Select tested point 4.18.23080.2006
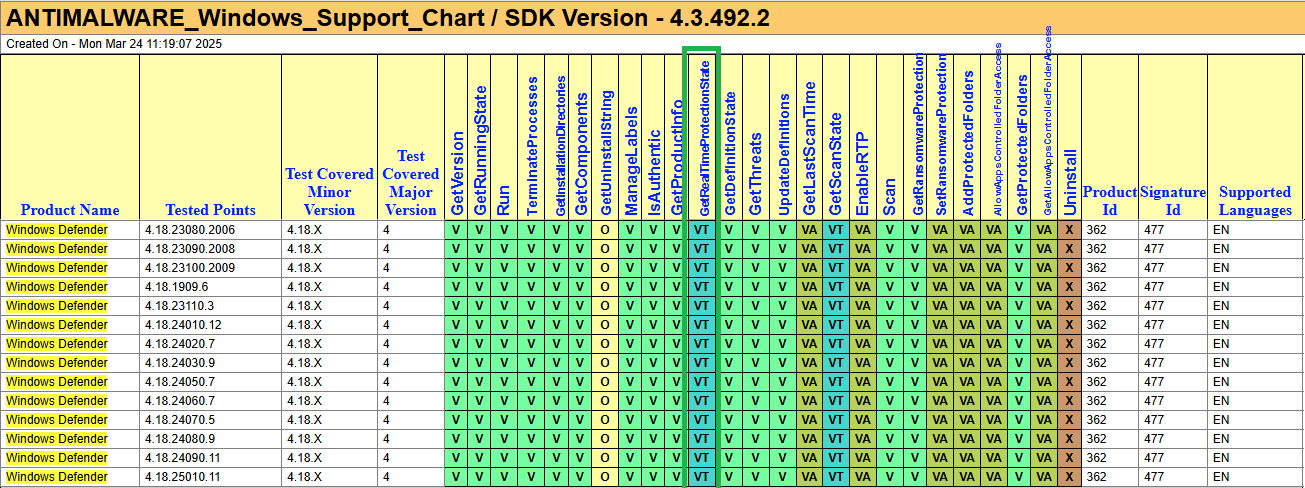 click(189, 230)
